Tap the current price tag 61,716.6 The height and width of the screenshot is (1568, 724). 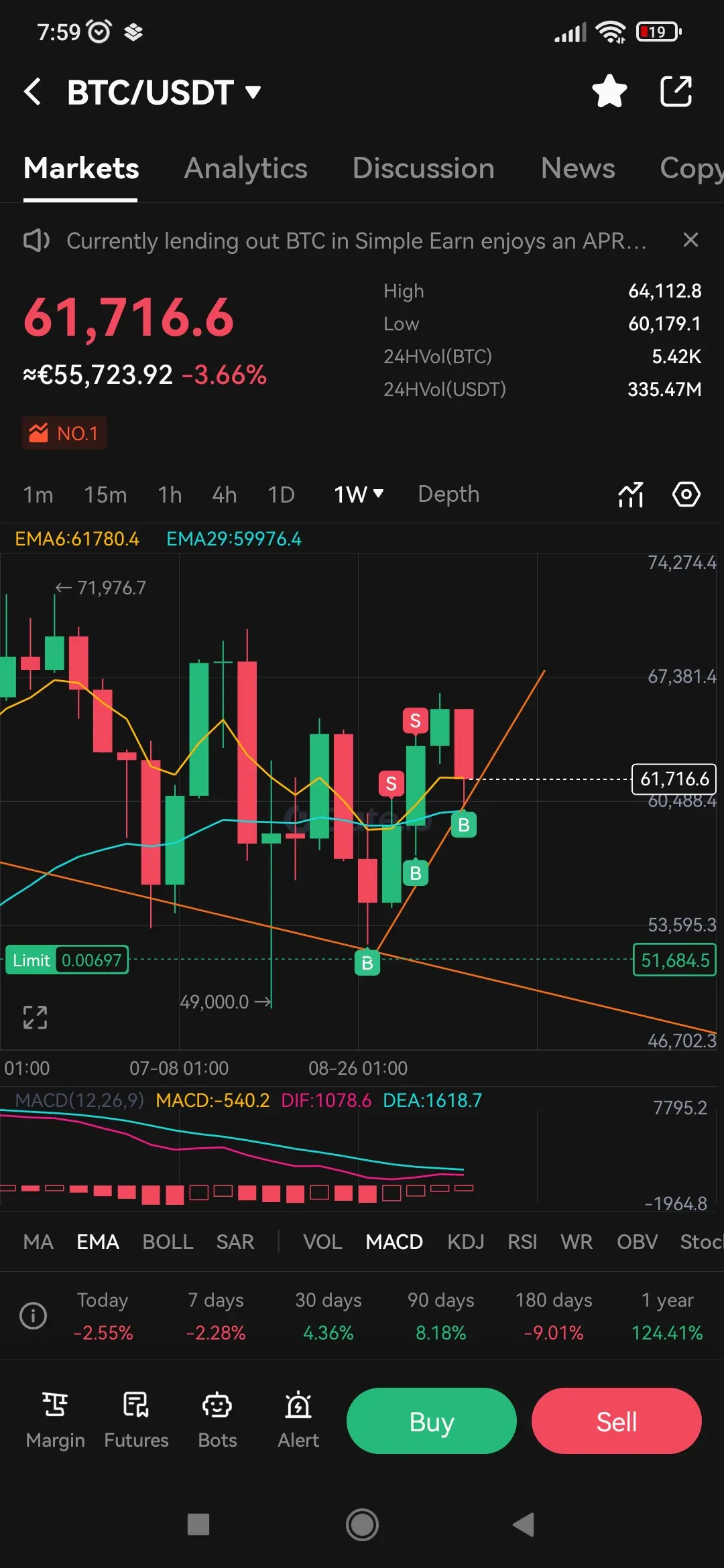[674, 779]
